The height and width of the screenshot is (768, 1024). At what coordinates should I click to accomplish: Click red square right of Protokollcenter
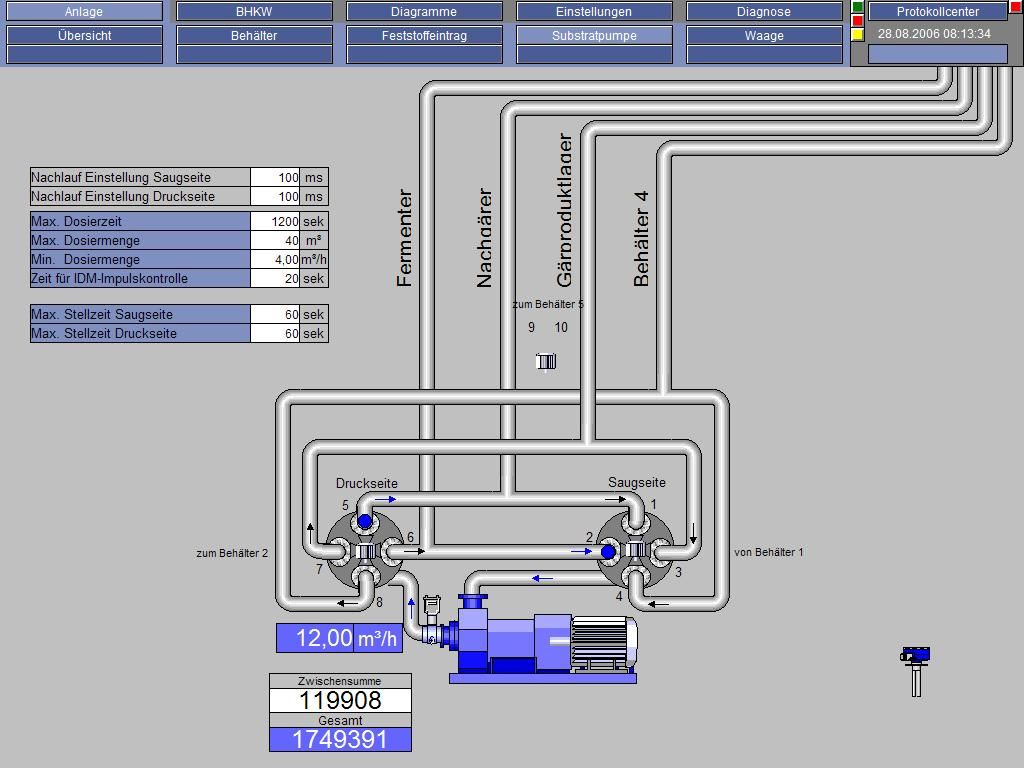click(1016, 7)
